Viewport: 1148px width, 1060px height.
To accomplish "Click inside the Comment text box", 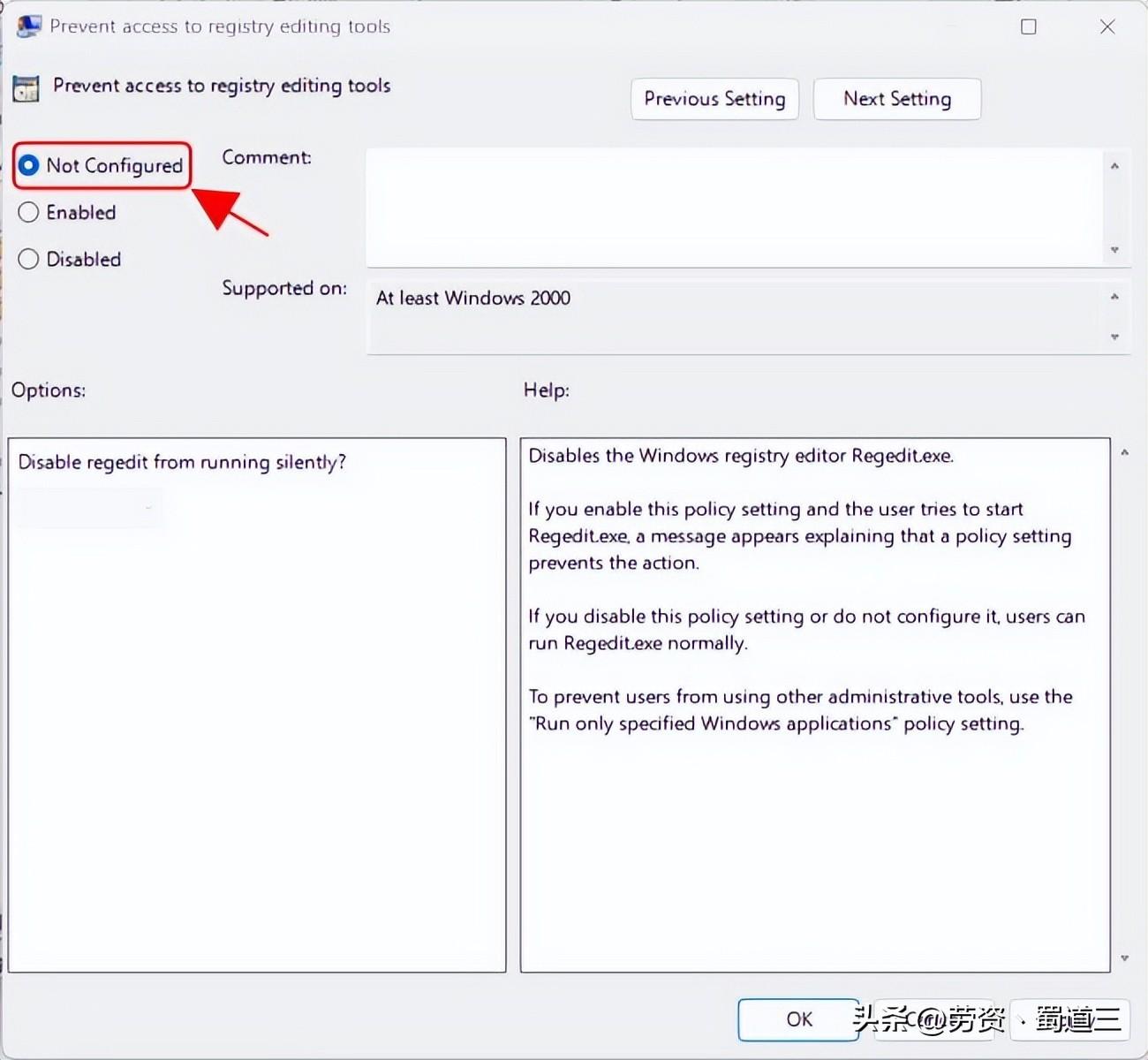I will point(733,207).
